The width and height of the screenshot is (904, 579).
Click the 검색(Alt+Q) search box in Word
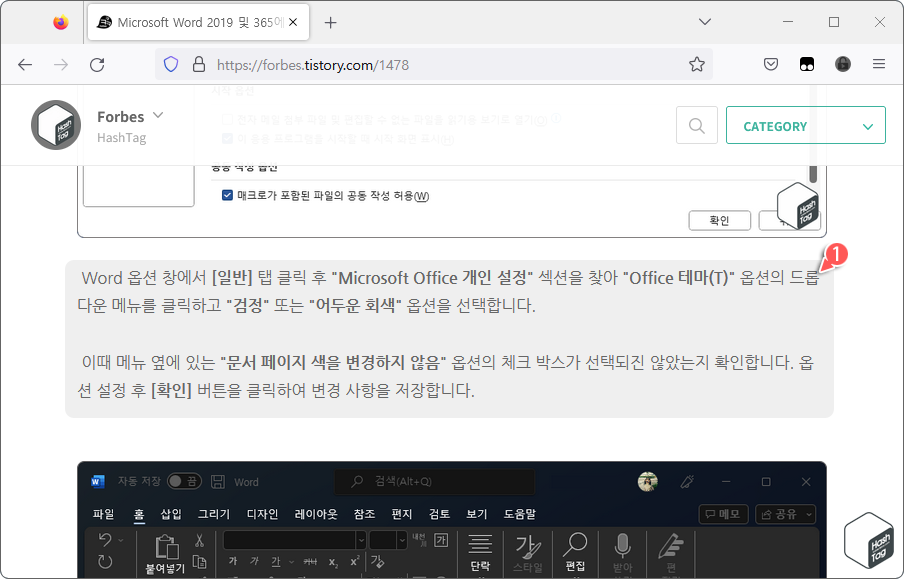tap(435, 481)
